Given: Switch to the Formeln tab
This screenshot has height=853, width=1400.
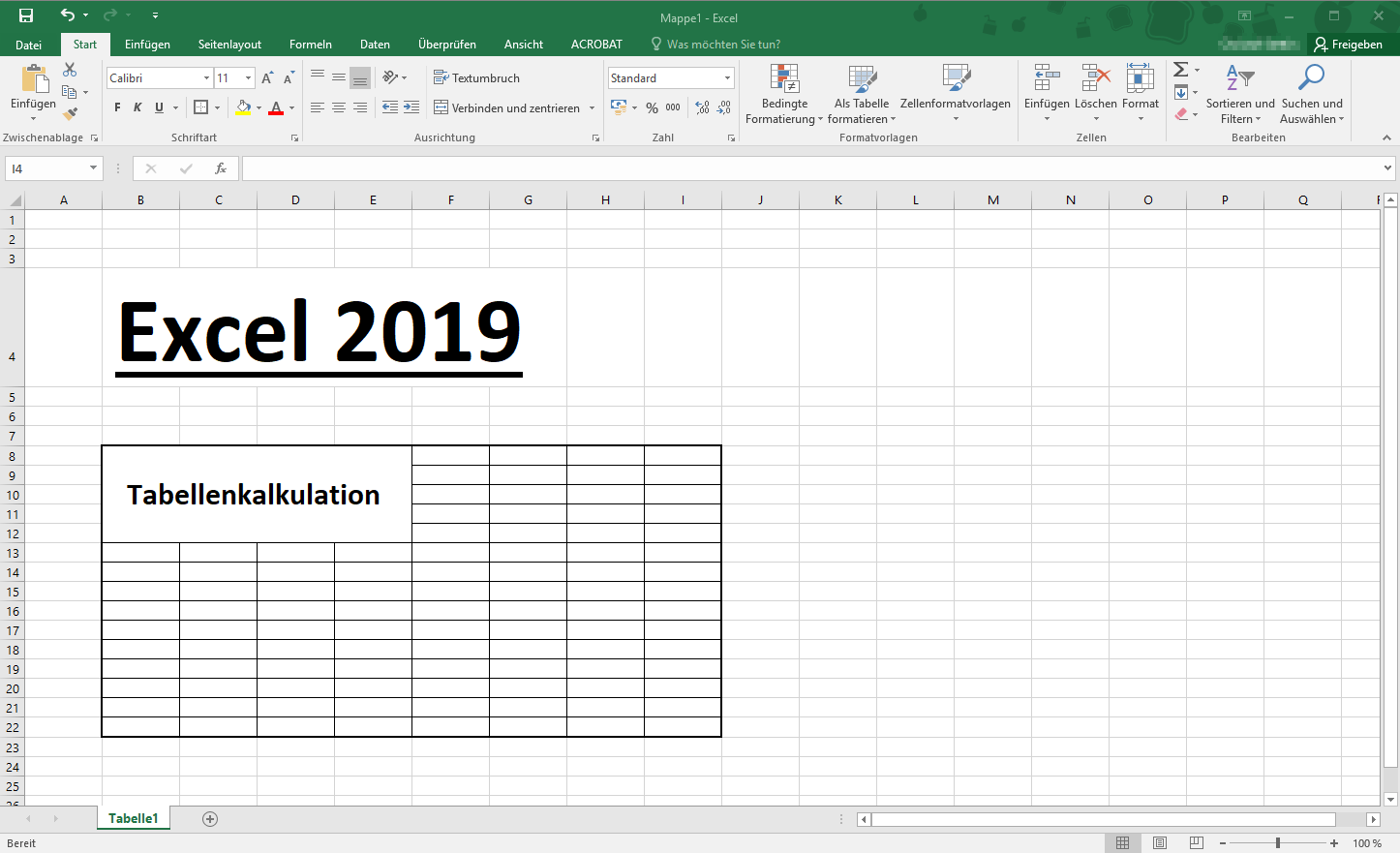Looking at the screenshot, I should tap(311, 45).
